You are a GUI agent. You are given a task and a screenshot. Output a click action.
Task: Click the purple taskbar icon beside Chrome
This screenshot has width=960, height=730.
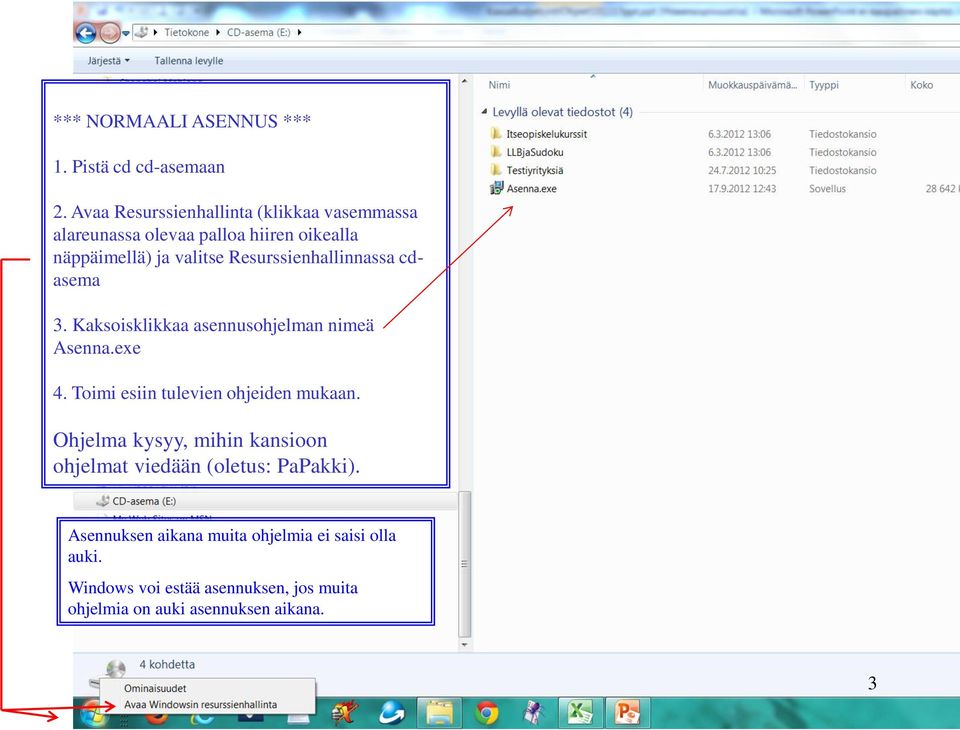coord(533,713)
